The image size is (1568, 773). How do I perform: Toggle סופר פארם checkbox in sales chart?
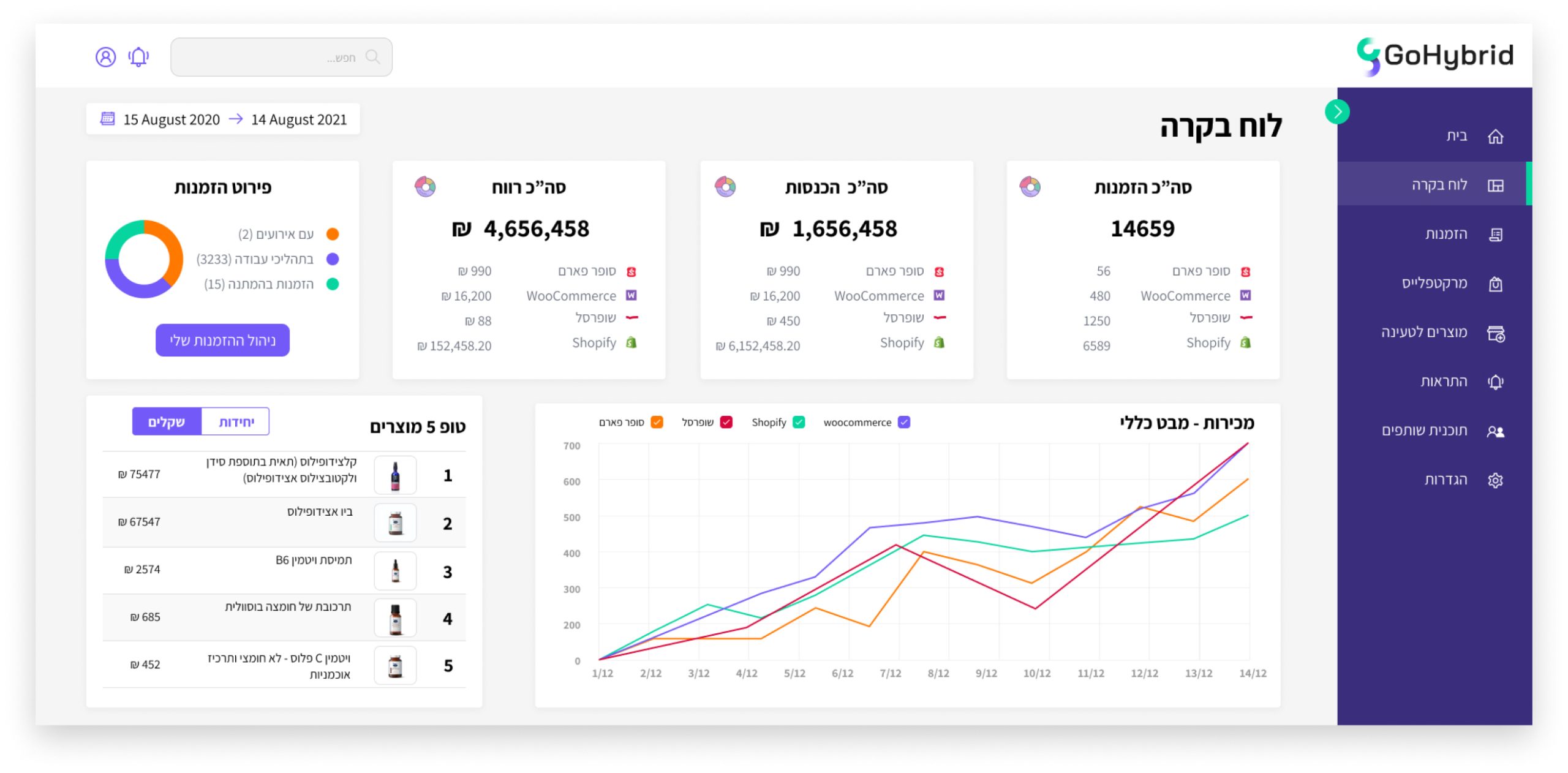[657, 422]
